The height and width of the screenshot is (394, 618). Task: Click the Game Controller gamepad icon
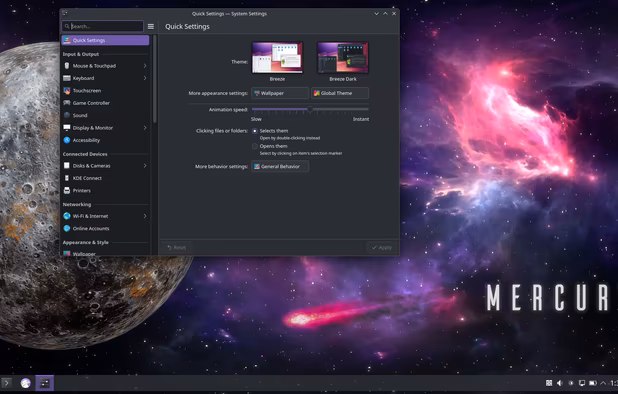click(67, 103)
